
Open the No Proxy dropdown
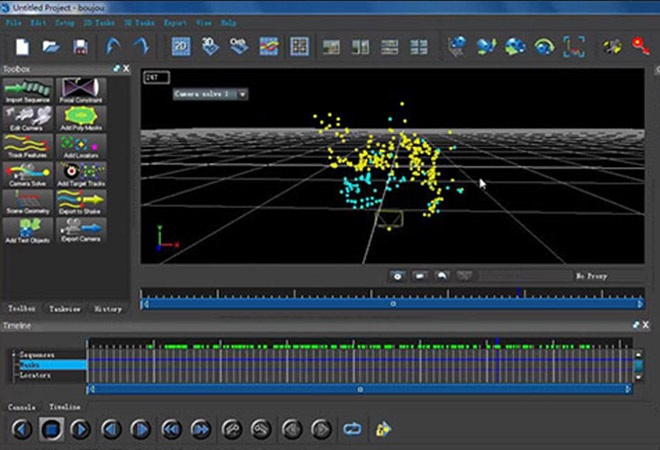coord(605,275)
